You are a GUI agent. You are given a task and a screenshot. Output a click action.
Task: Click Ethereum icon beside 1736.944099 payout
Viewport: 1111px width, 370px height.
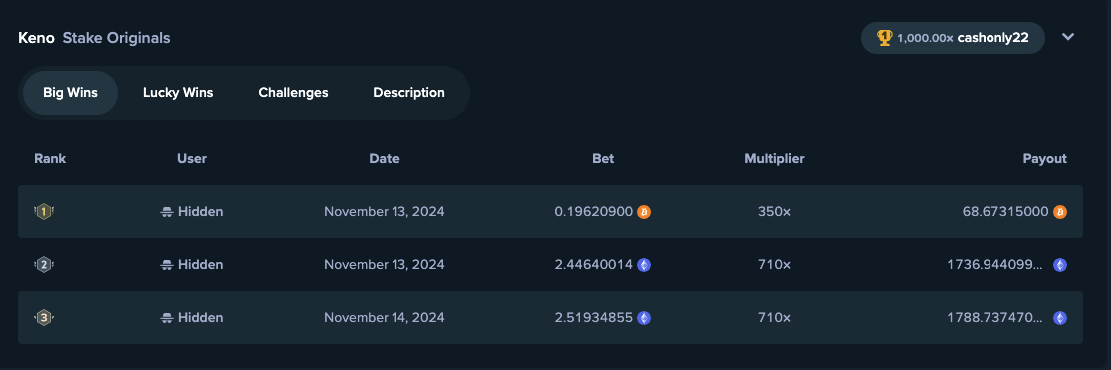pyautogui.click(x=1059, y=264)
